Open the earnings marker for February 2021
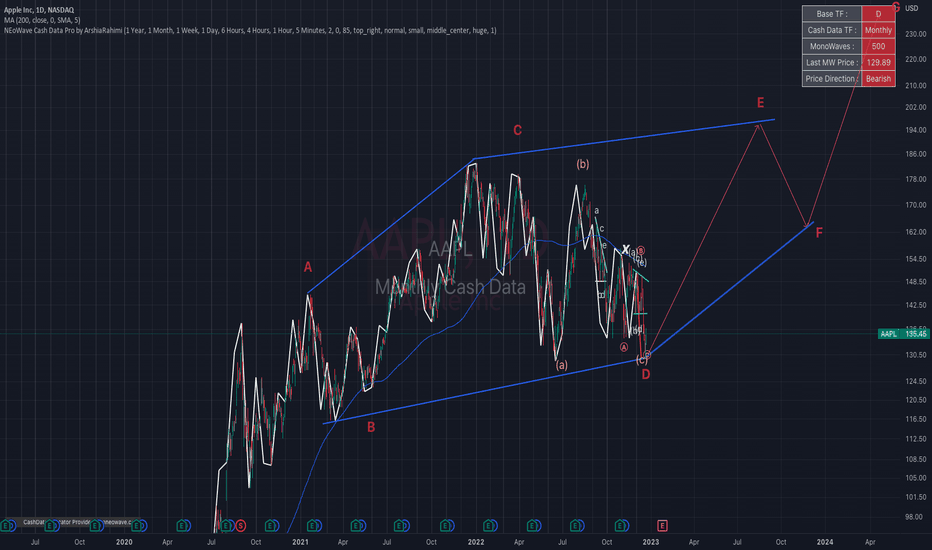The height and width of the screenshot is (550, 932). click(x=313, y=526)
